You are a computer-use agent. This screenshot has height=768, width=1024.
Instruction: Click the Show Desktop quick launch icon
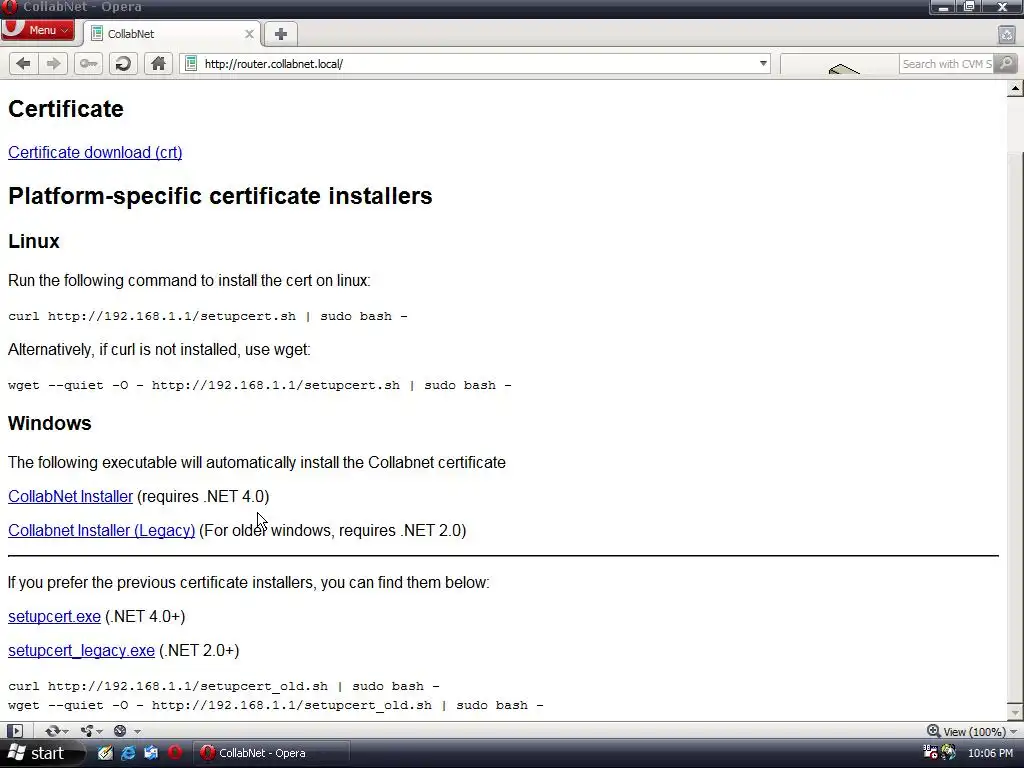click(x=151, y=753)
